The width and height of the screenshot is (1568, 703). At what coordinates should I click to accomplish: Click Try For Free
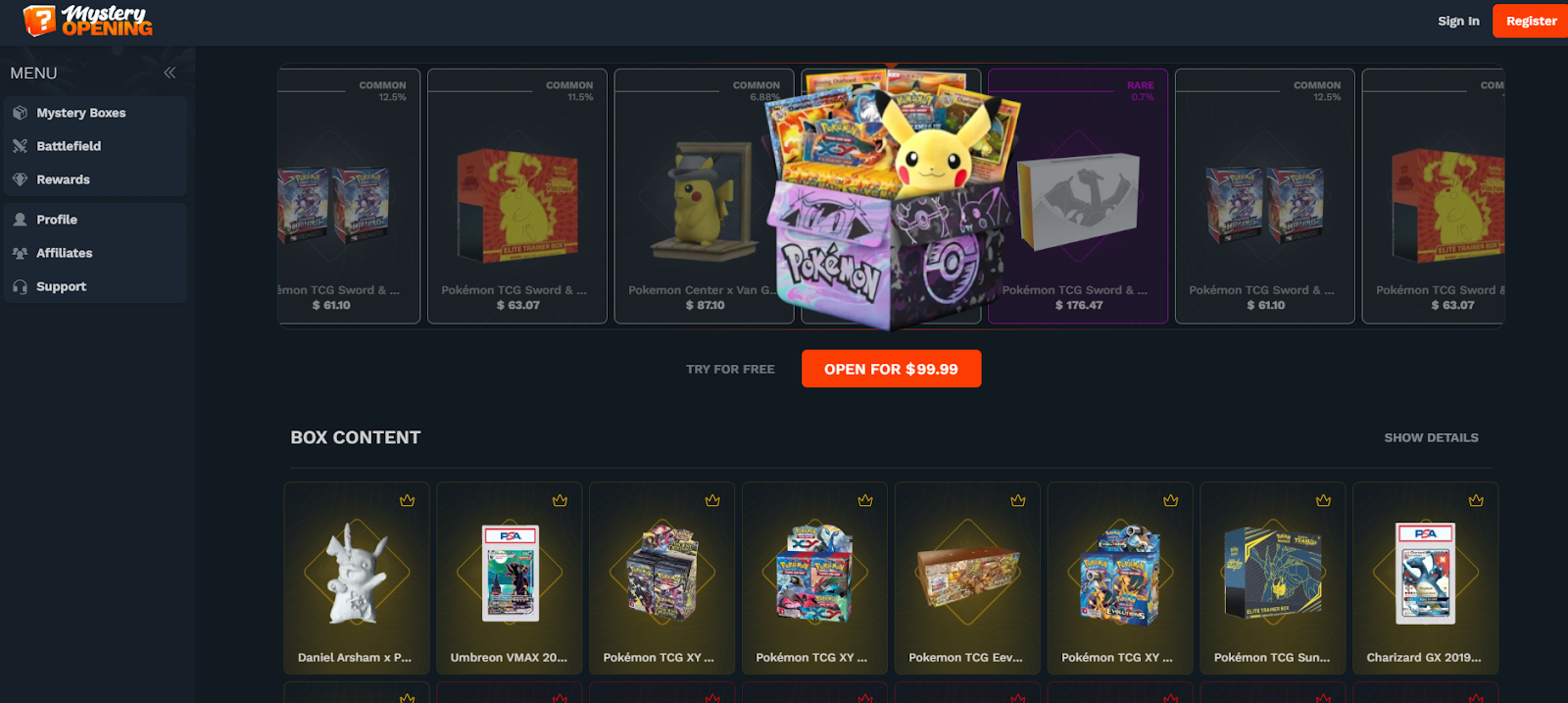click(x=730, y=370)
